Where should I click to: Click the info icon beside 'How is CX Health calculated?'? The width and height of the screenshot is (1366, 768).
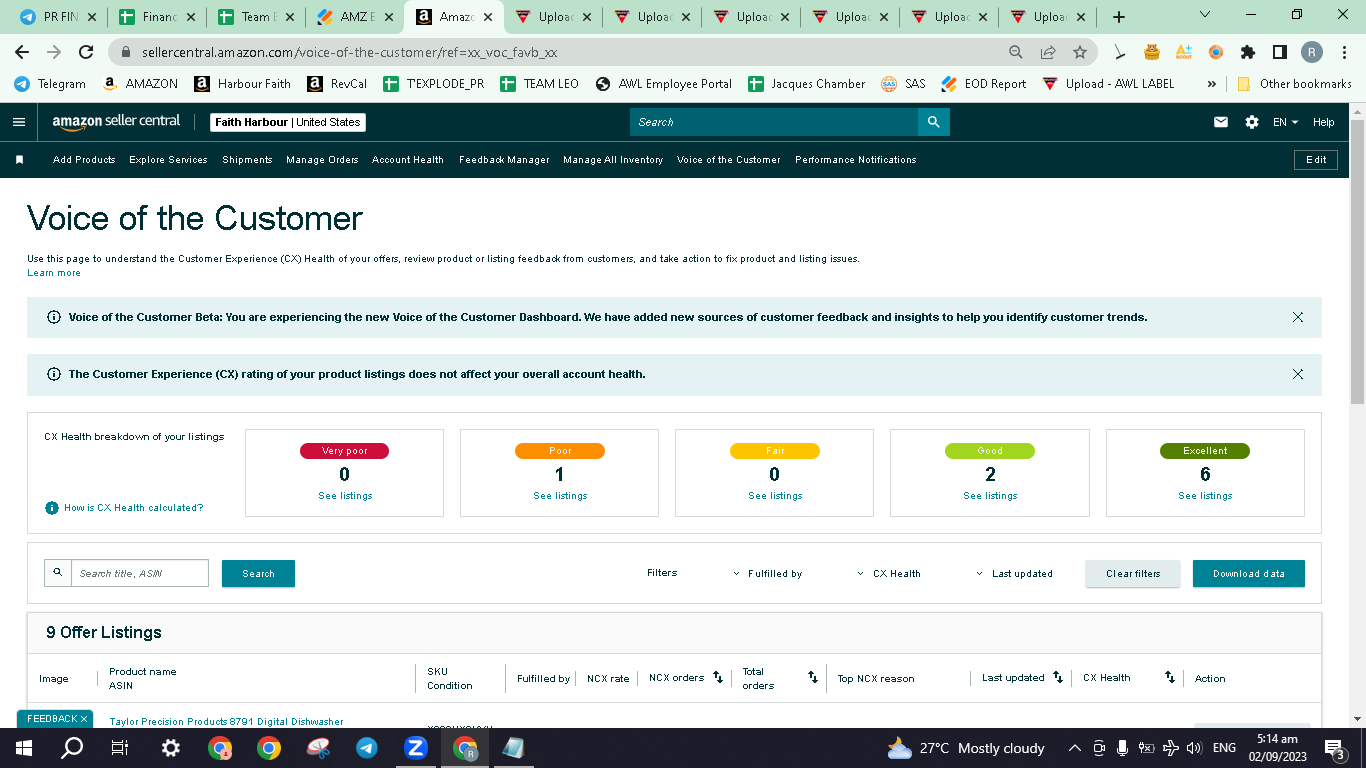pyautogui.click(x=52, y=508)
